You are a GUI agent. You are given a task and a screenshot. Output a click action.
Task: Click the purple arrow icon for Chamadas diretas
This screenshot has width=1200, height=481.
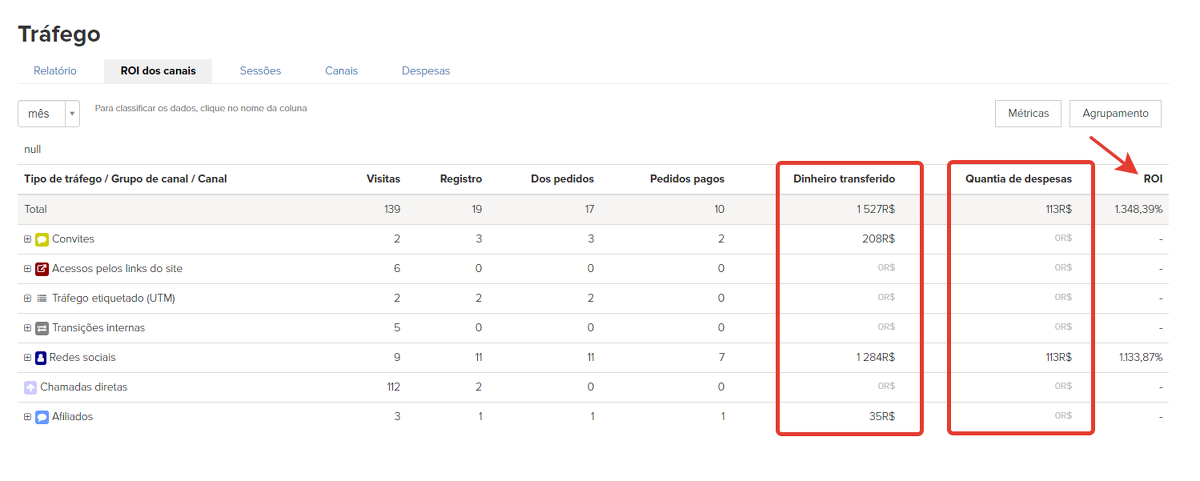(x=30, y=387)
